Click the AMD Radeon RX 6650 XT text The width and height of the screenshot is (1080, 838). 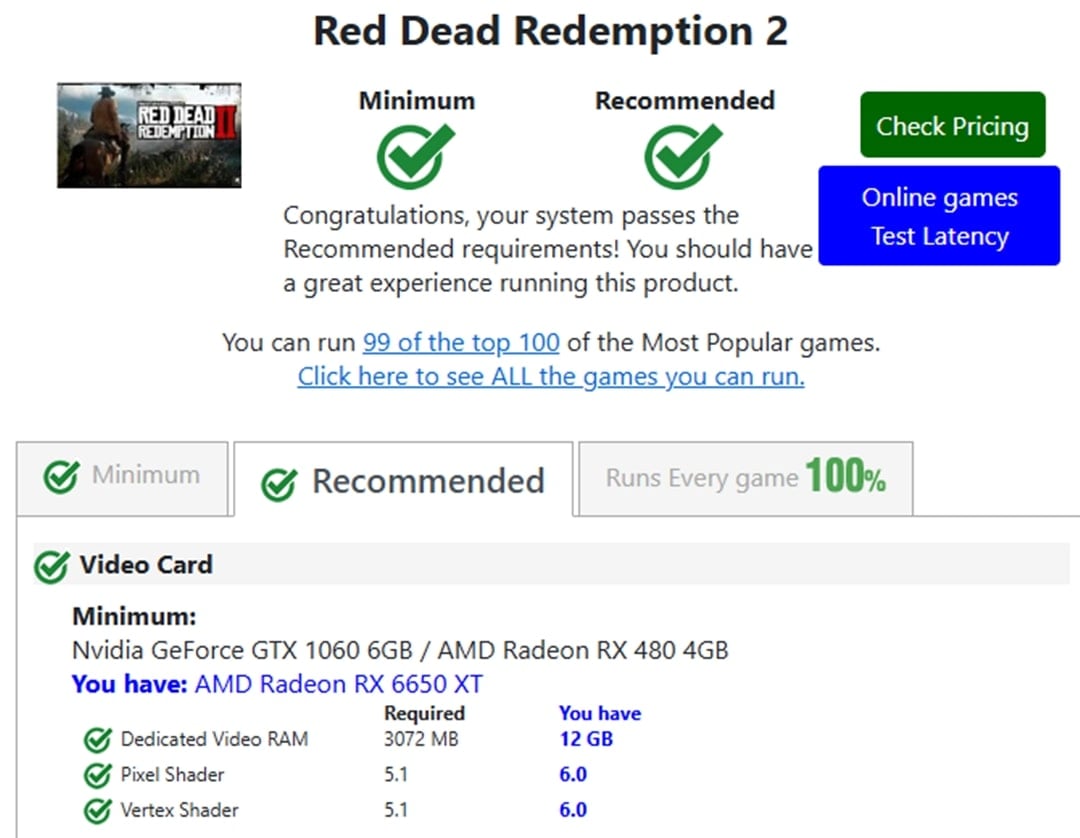point(339,684)
